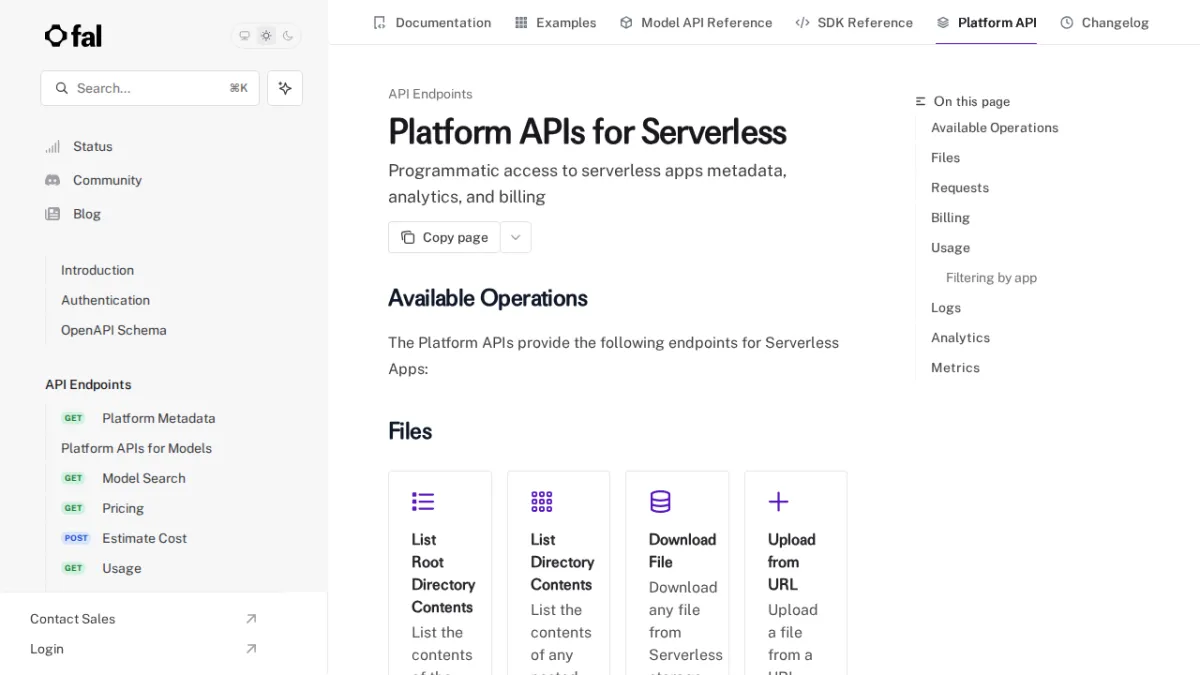Click Contact Sales link
The width and height of the screenshot is (1200, 675).
72,619
